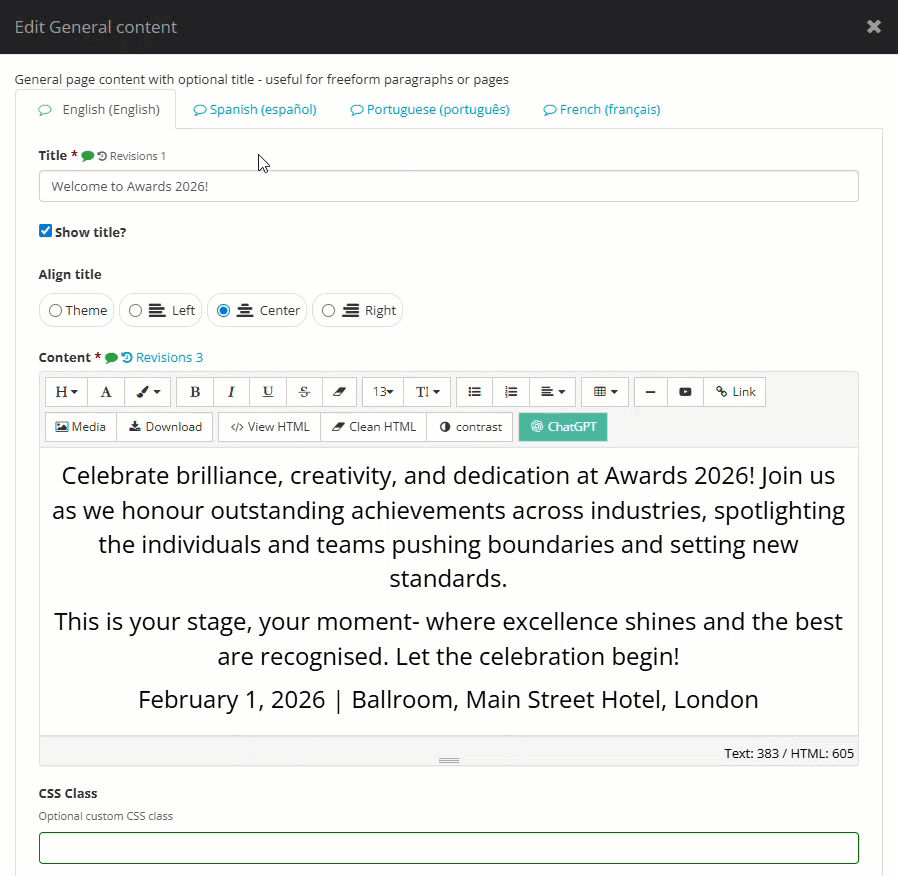Apply strikethrough formatting
The width and height of the screenshot is (898, 876).
tap(304, 391)
